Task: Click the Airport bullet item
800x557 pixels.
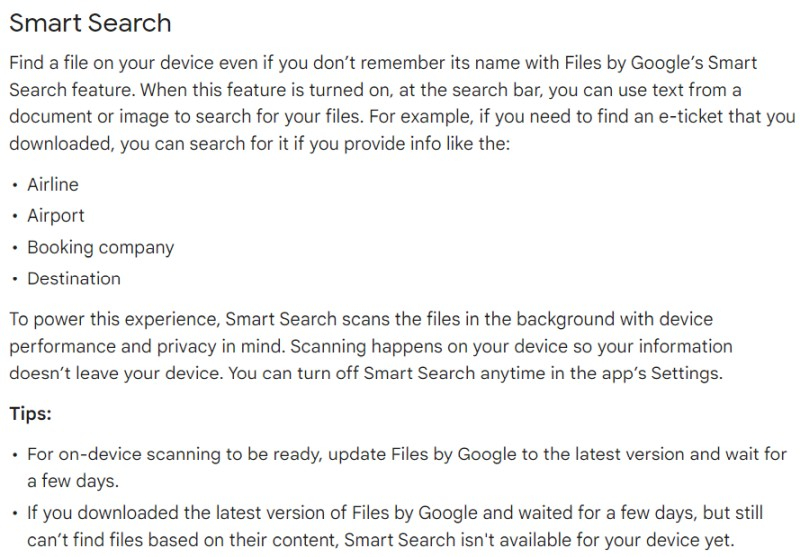Action: [x=55, y=216]
